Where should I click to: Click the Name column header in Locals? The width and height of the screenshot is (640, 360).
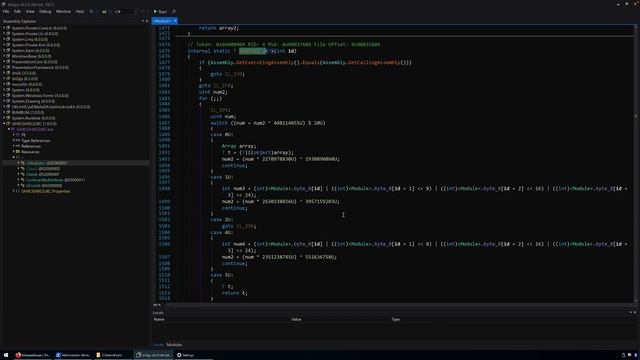[x=159, y=319]
